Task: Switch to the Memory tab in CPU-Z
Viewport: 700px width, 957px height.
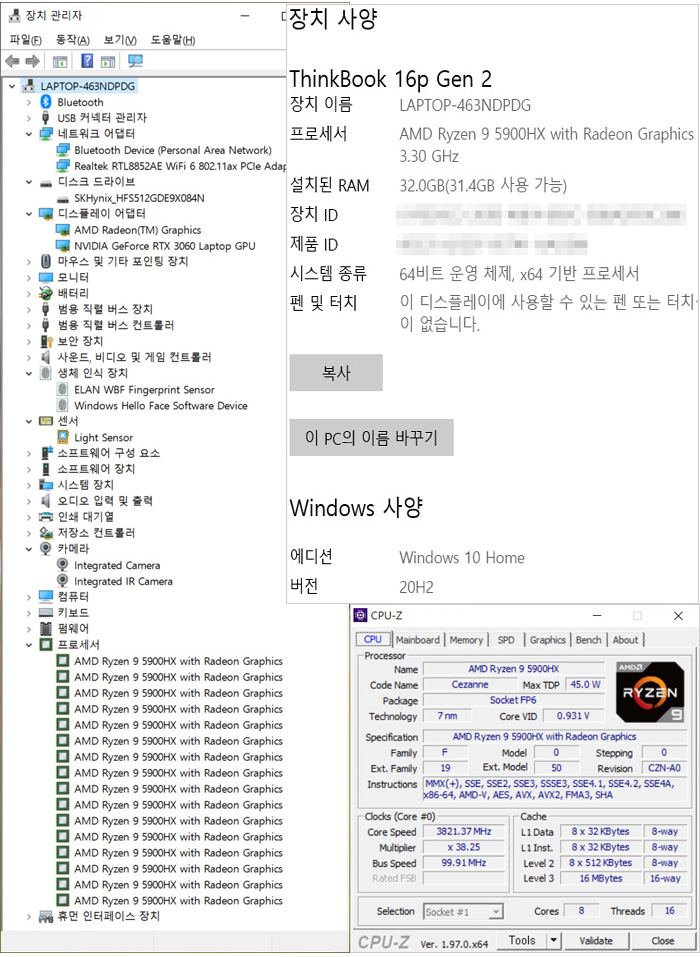Action: point(466,640)
